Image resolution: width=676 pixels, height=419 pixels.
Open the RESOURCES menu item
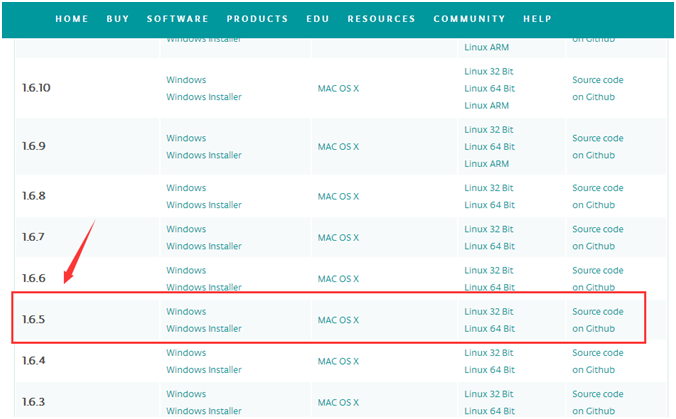(x=382, y=19)
